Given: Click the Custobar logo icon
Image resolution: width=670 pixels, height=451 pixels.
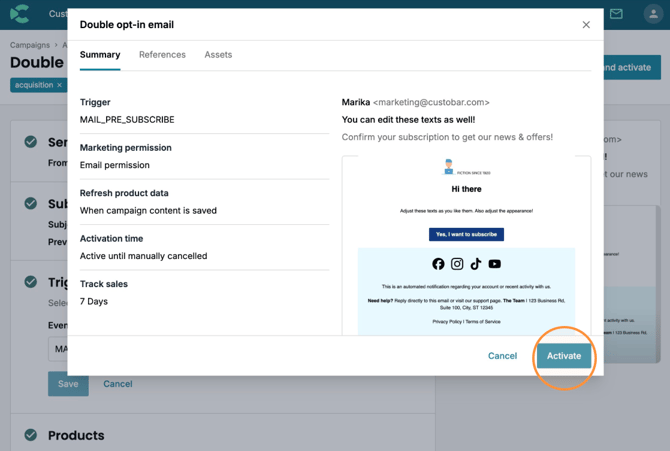Looking at the screenshot, I should pos(20,14).
